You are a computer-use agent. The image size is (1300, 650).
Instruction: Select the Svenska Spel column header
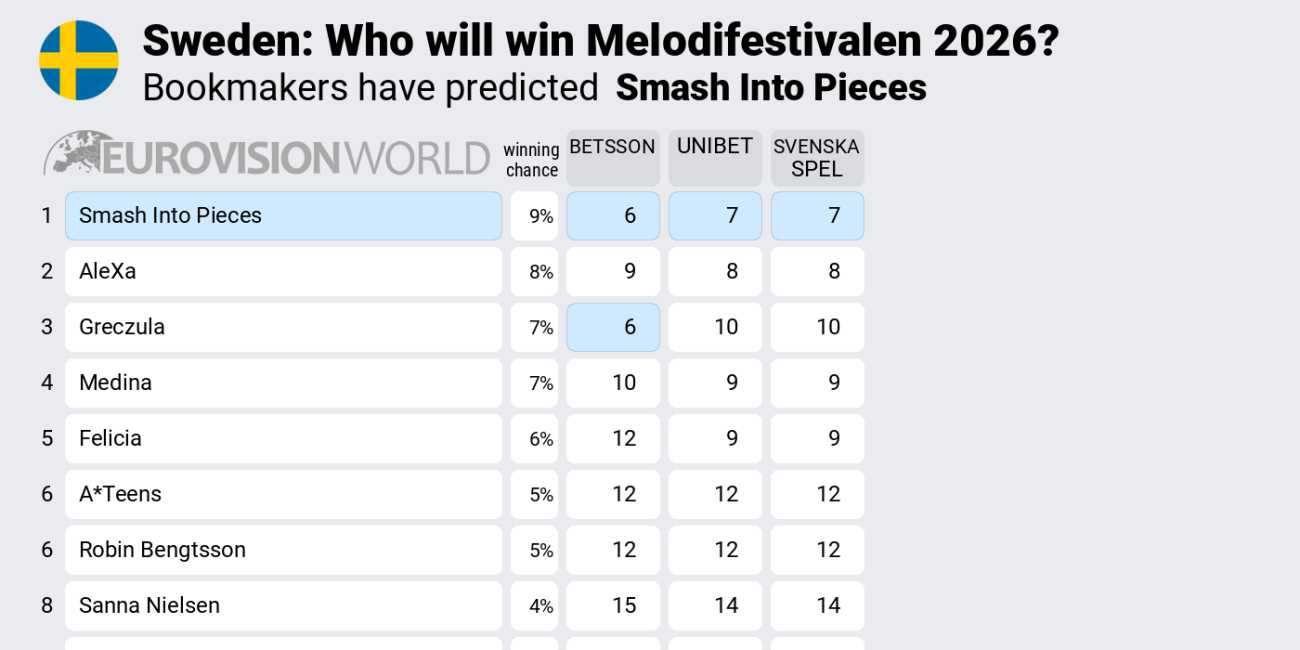(x=816, y=157)
